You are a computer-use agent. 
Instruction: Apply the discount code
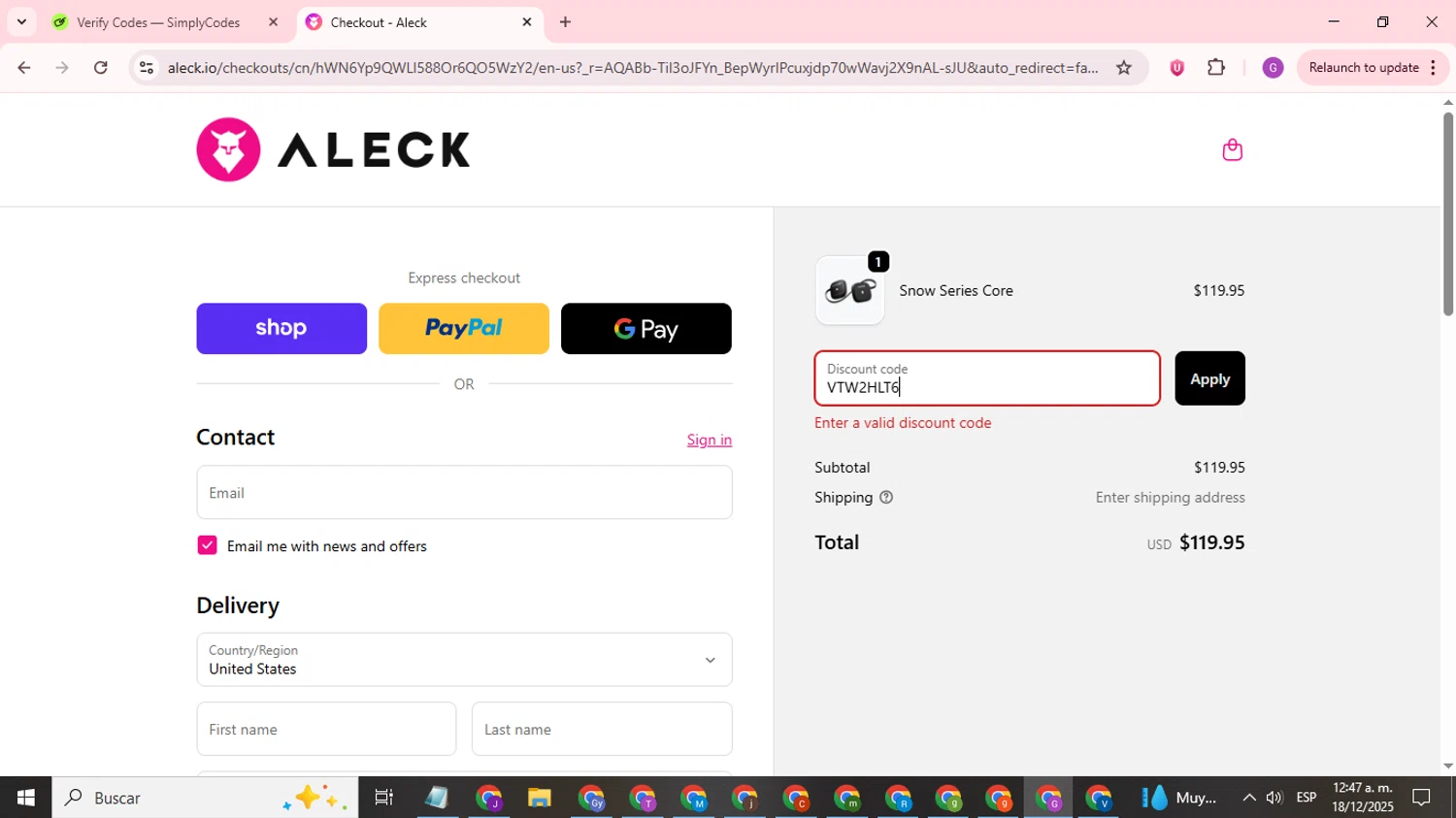[1209, 378]
